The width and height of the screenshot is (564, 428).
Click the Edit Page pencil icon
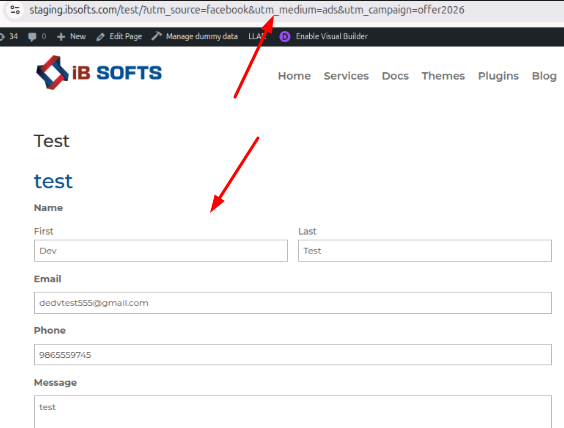pyautogui.click(x=100, y=37)
